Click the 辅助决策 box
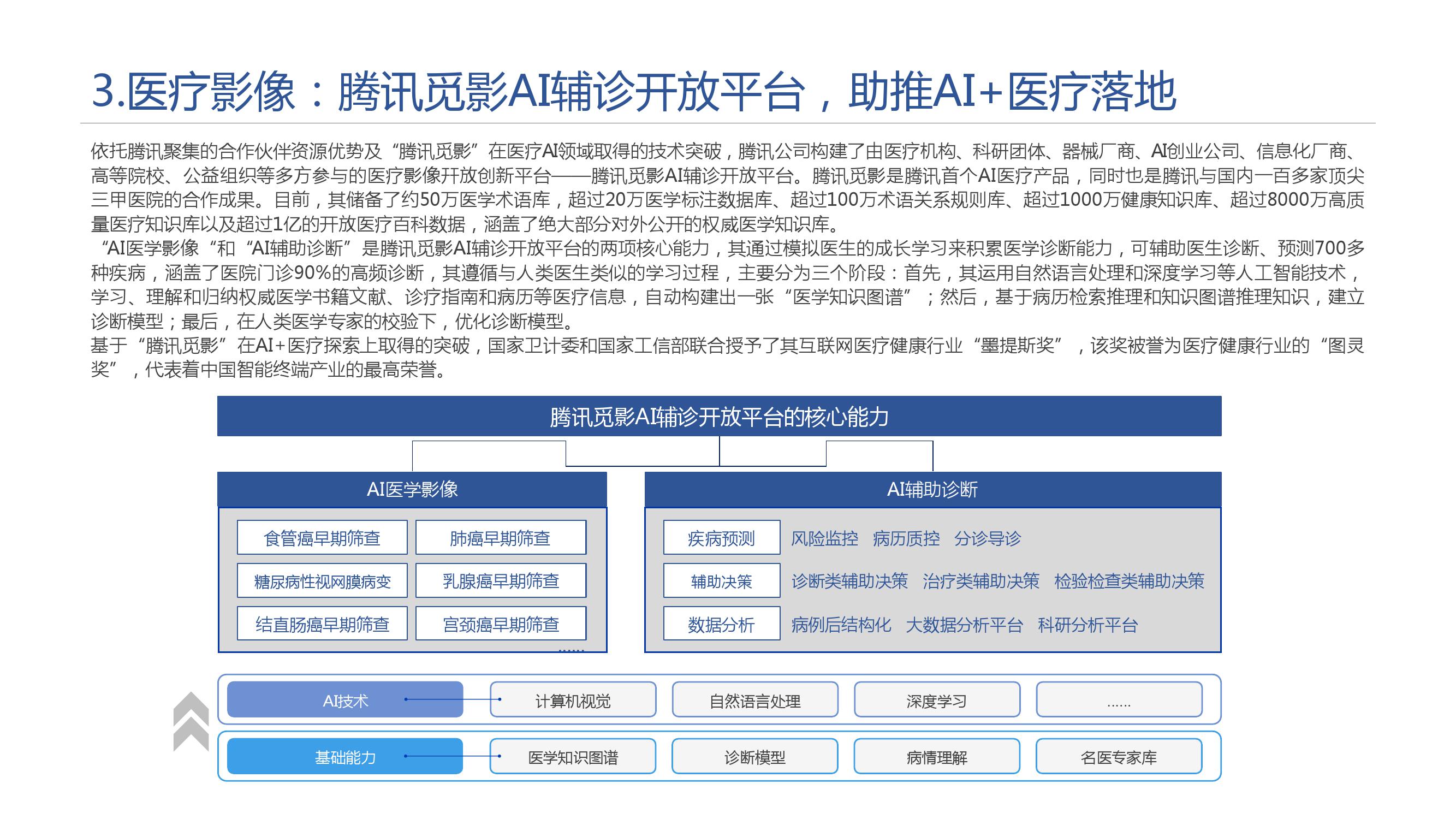This screenshot has width=1456, height=819. click(721, 581)
